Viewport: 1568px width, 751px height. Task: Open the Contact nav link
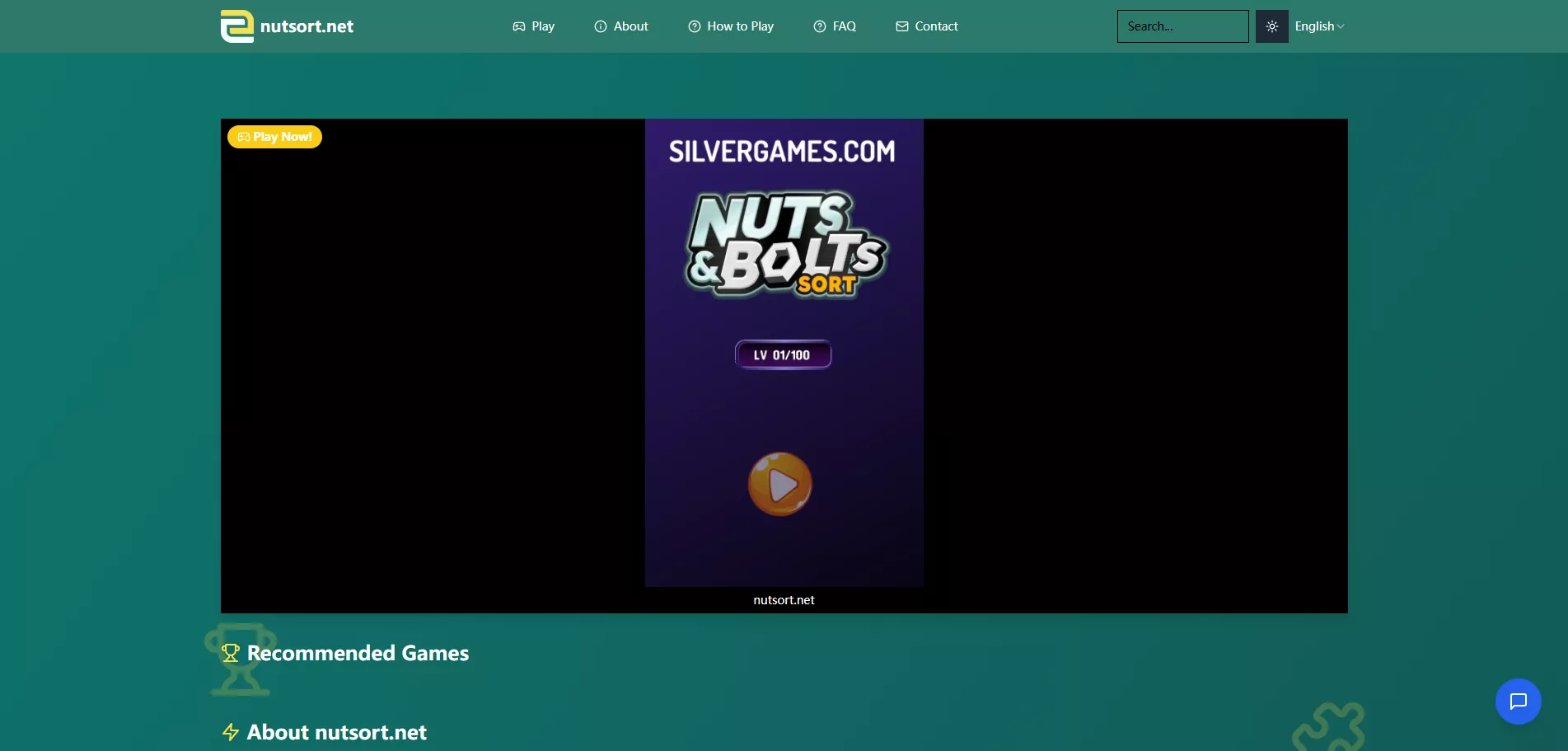click(x=927, y=26)
